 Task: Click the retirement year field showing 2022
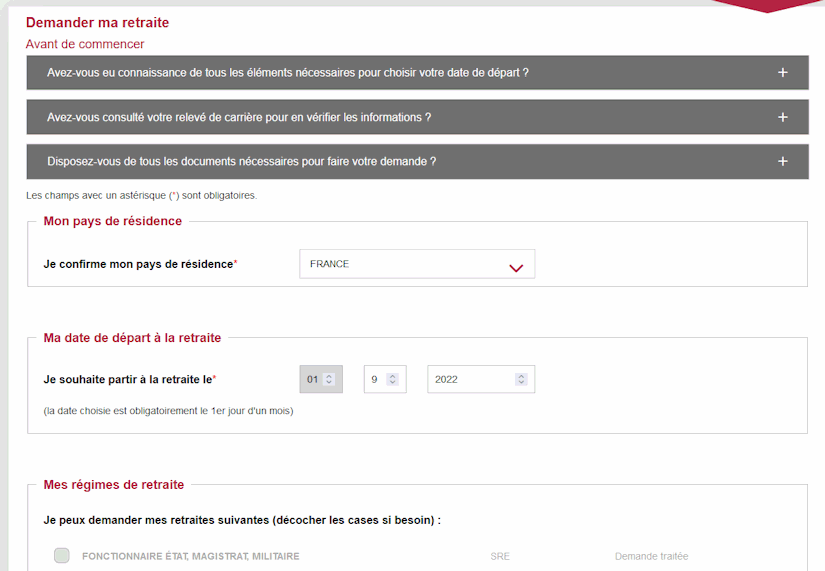tap(470, 379)
